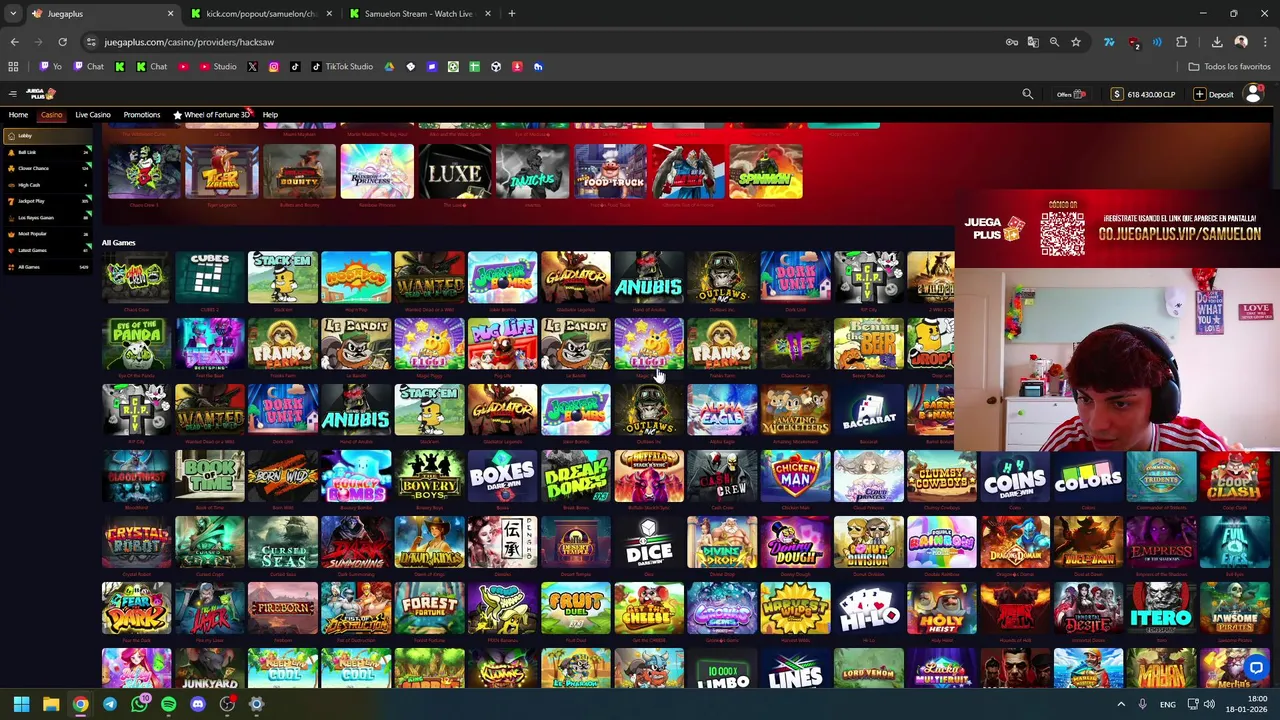Open the Todos los favoritos folder
Image resolution: width=1280 pixels, height=720 pixels.
1229,67
